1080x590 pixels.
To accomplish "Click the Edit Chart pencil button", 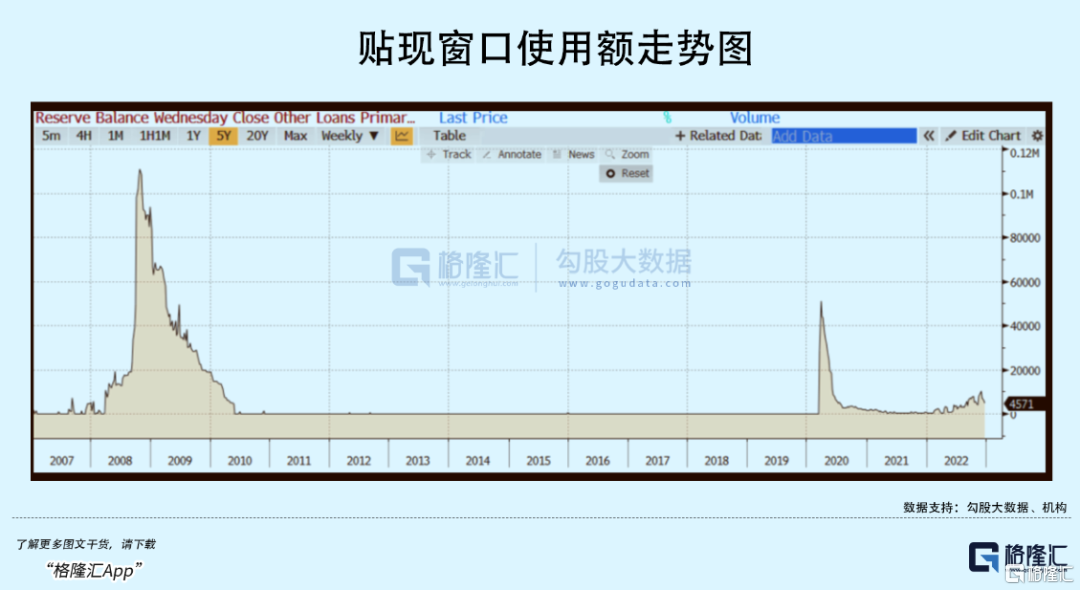I will pyautogui.click(x=984, y=136).
